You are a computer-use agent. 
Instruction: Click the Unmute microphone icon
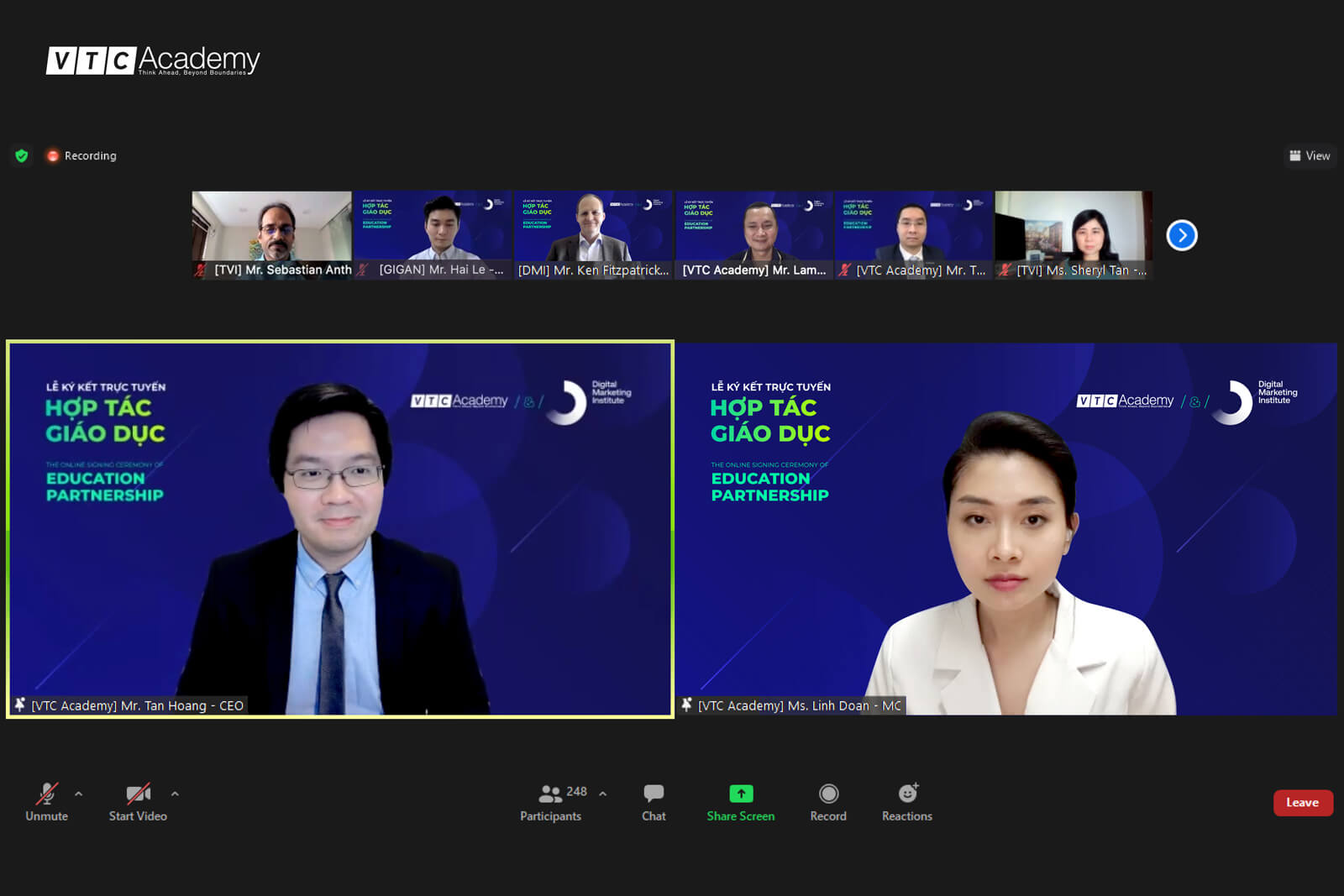[47, 794]
